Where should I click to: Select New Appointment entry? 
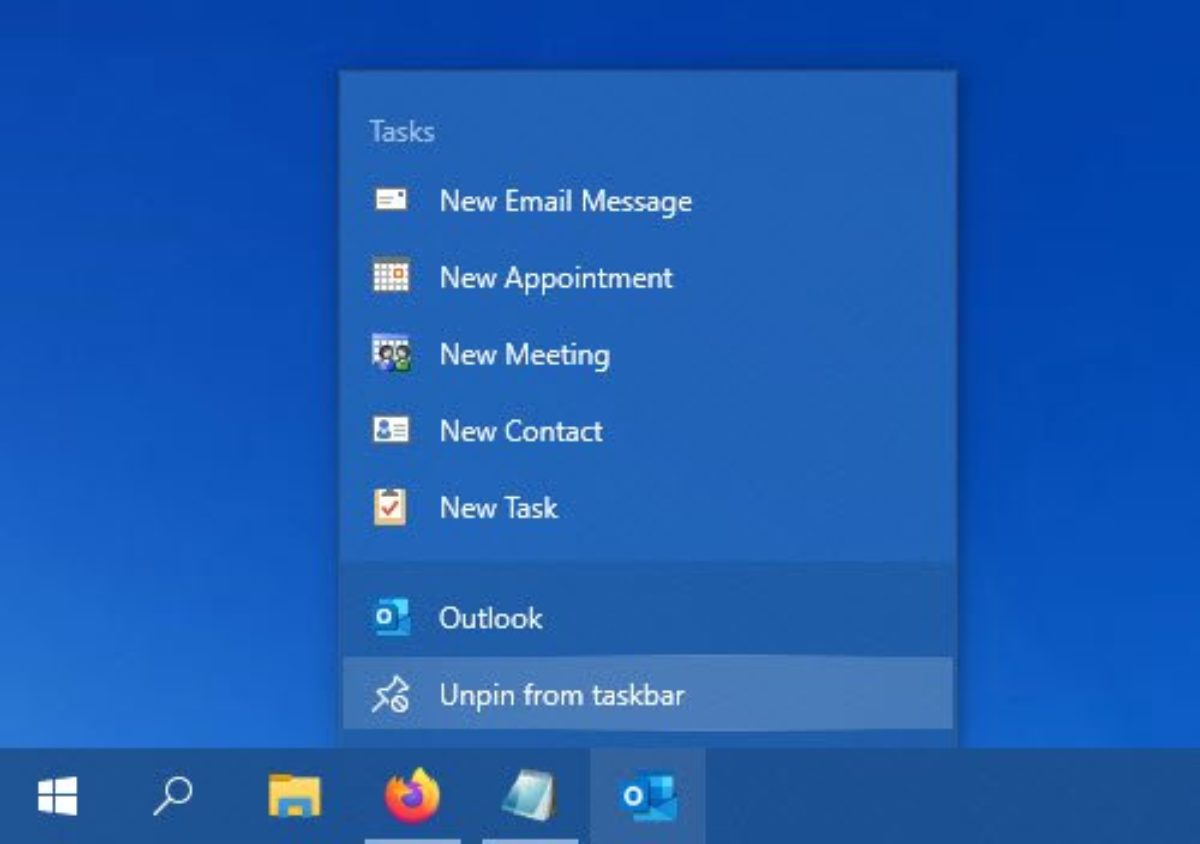[648, 277]
